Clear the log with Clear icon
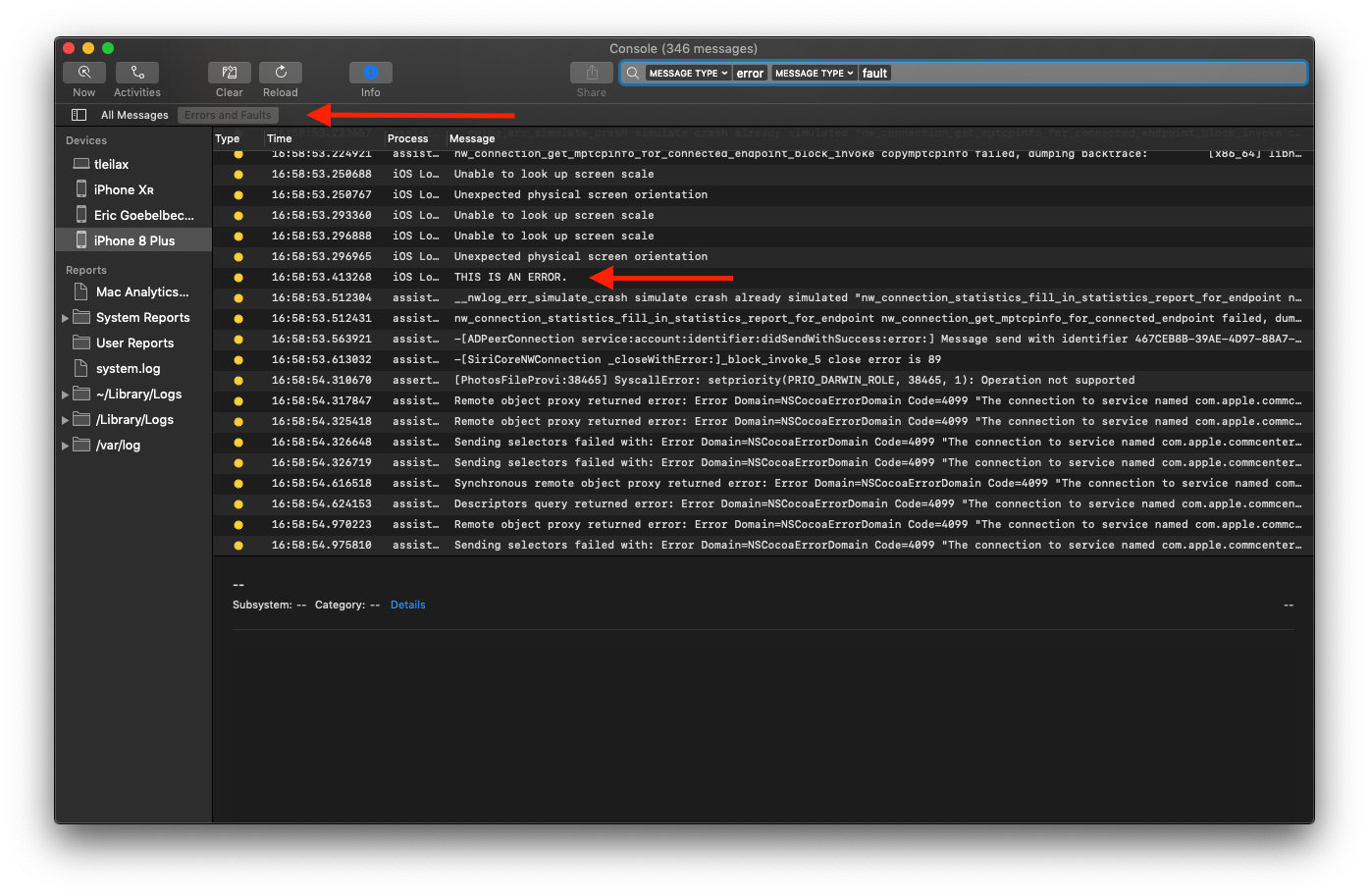The image size is (1369, 896). pos(230,73)
